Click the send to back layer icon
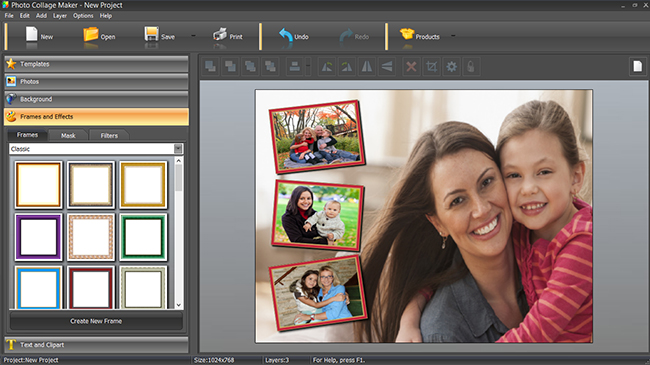This screenshot has height=365, width=650. [x=270, y=66]
